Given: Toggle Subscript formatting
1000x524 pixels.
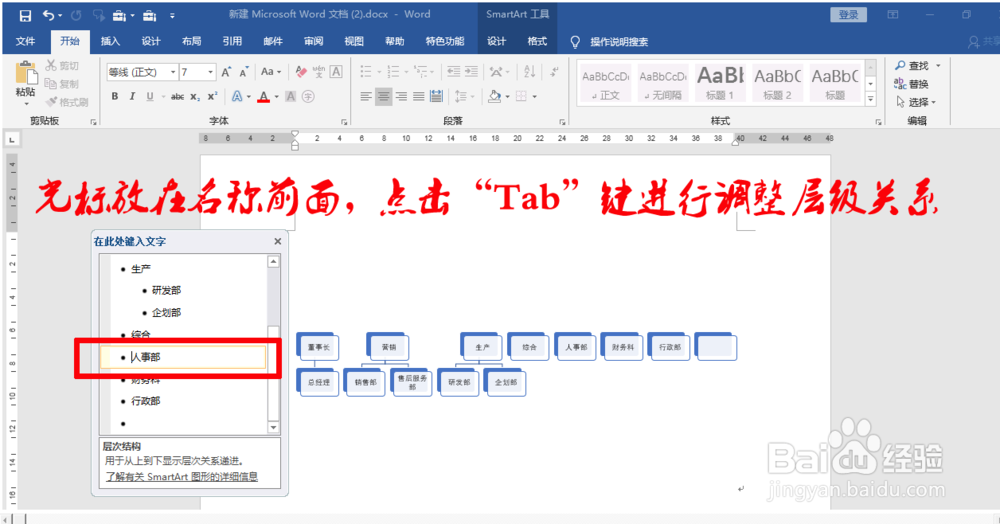Looking at the screenshot, I should point(195,96).
